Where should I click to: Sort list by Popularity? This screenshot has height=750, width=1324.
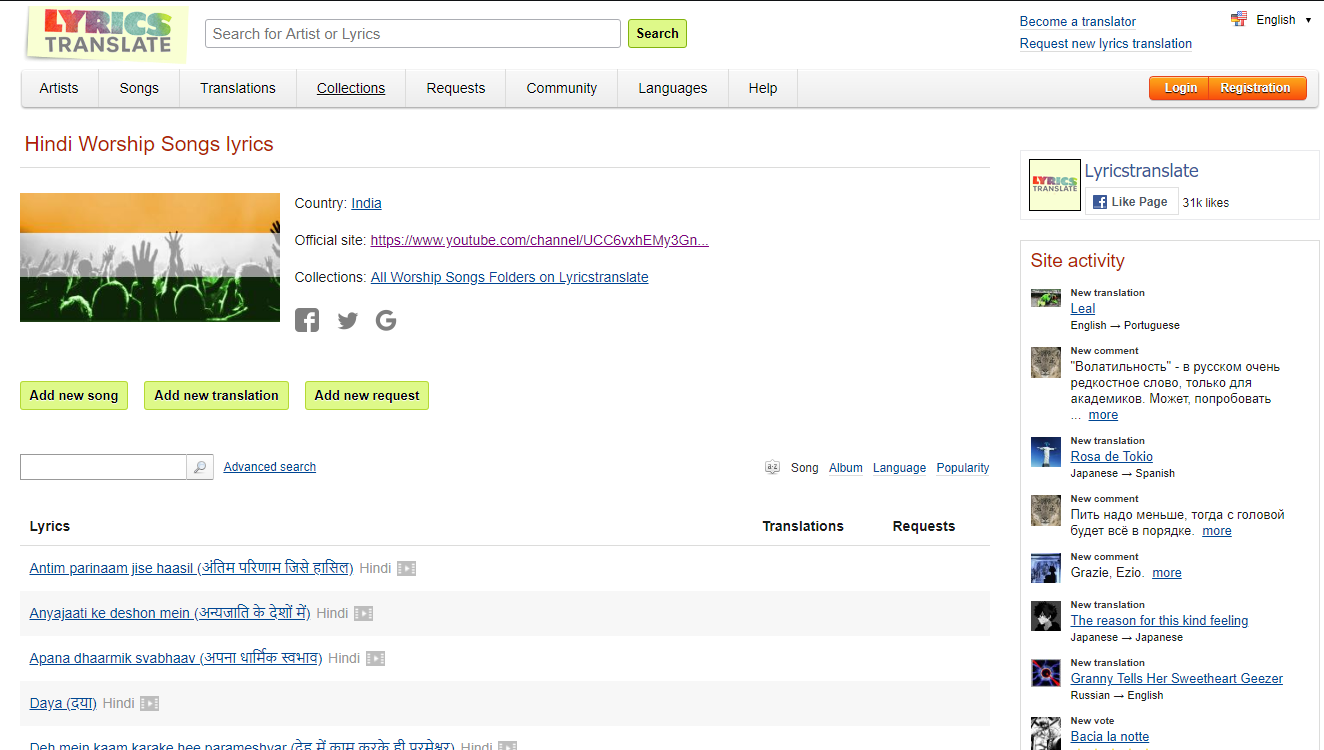click(963, 468)
